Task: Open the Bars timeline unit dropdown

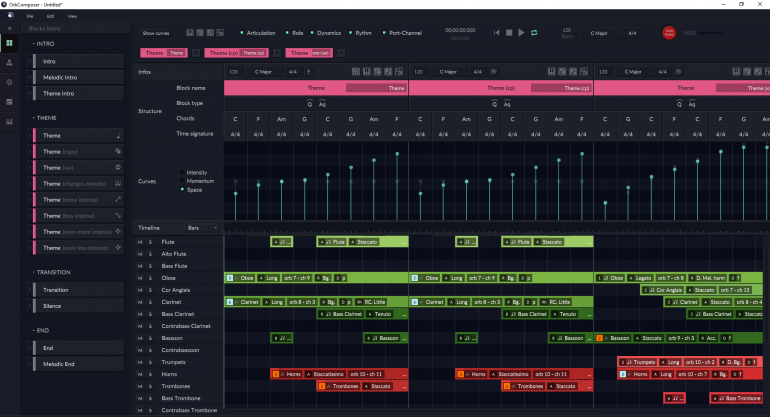Action: (202, 228)
